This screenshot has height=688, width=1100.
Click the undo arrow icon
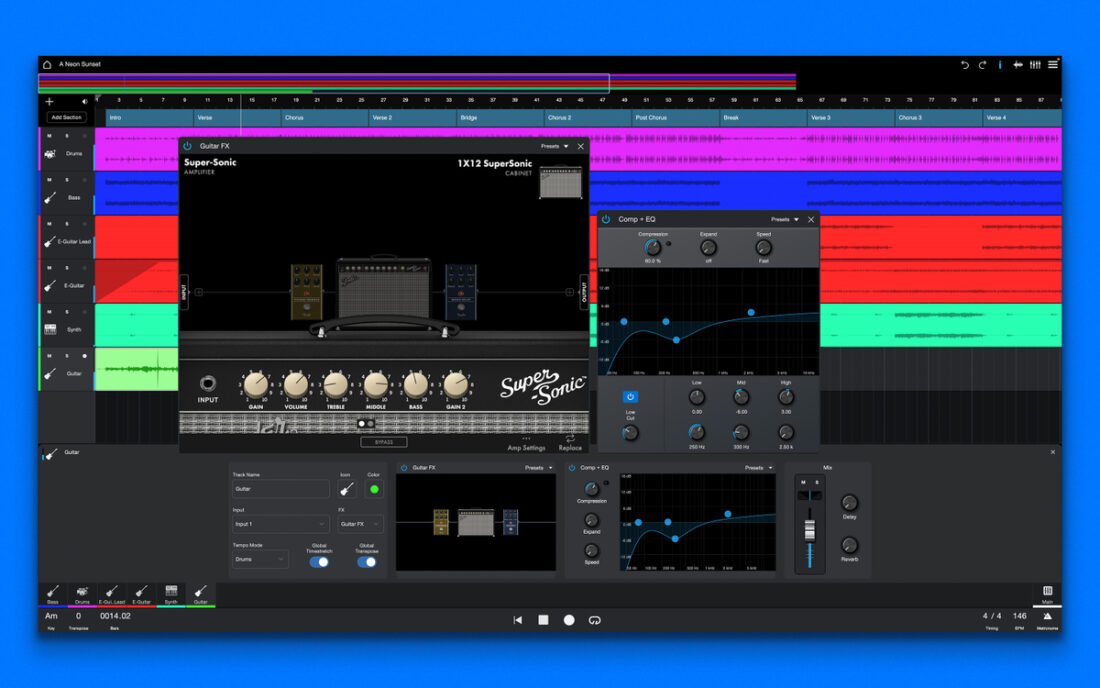point(965,65)
